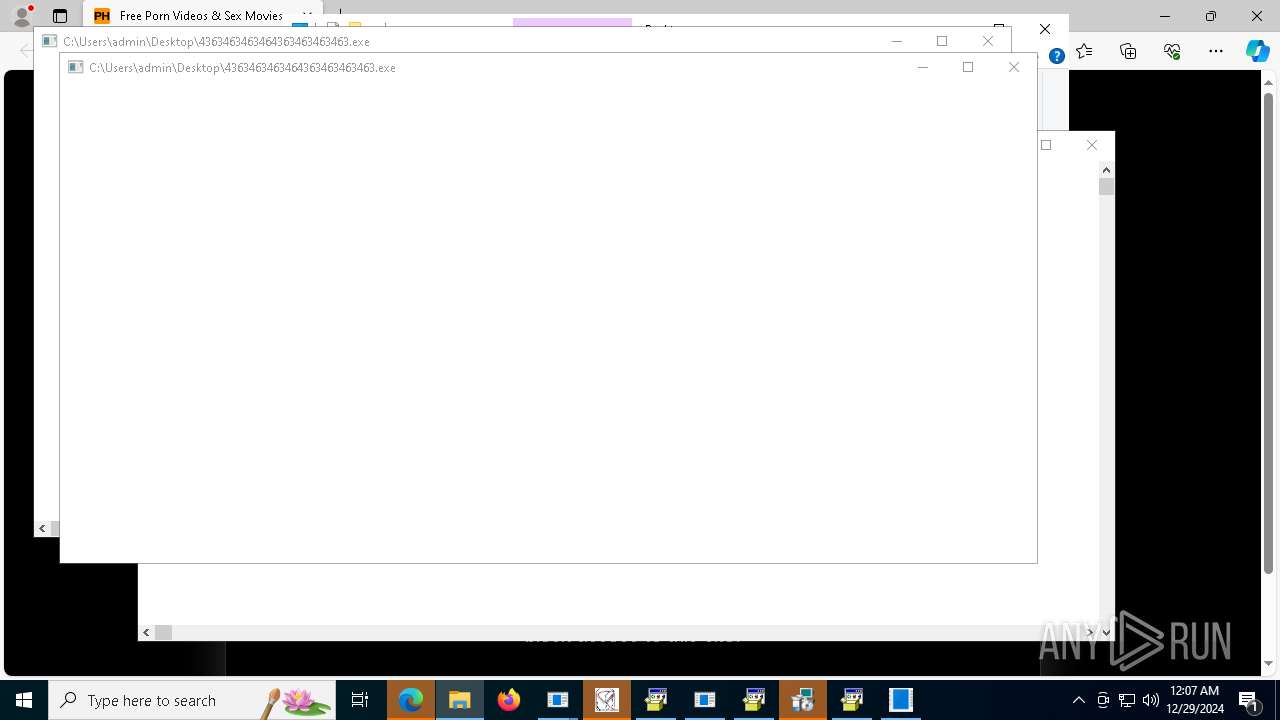The image size is (1280, 720).
Task: Open Edge Settings and more menu
Action: 1216,51
